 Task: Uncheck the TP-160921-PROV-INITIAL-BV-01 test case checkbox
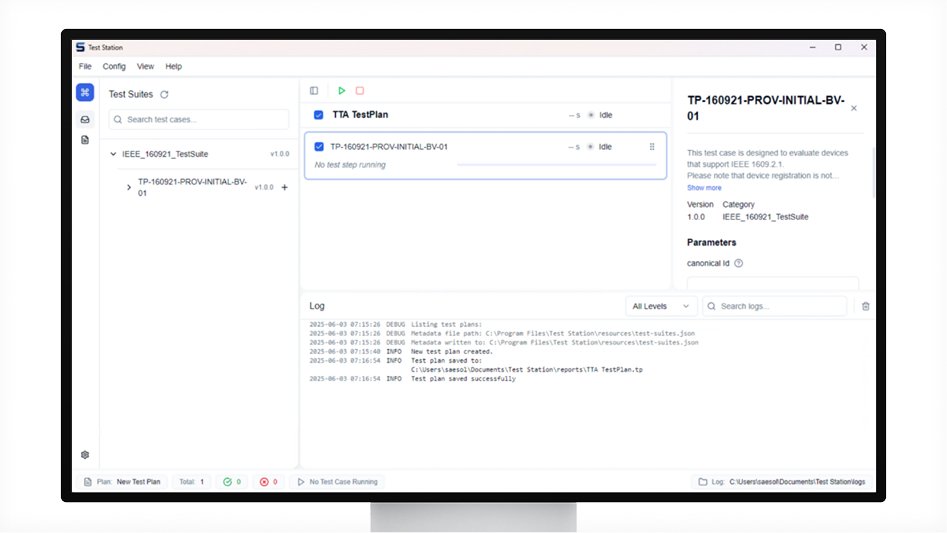point(319,147)
